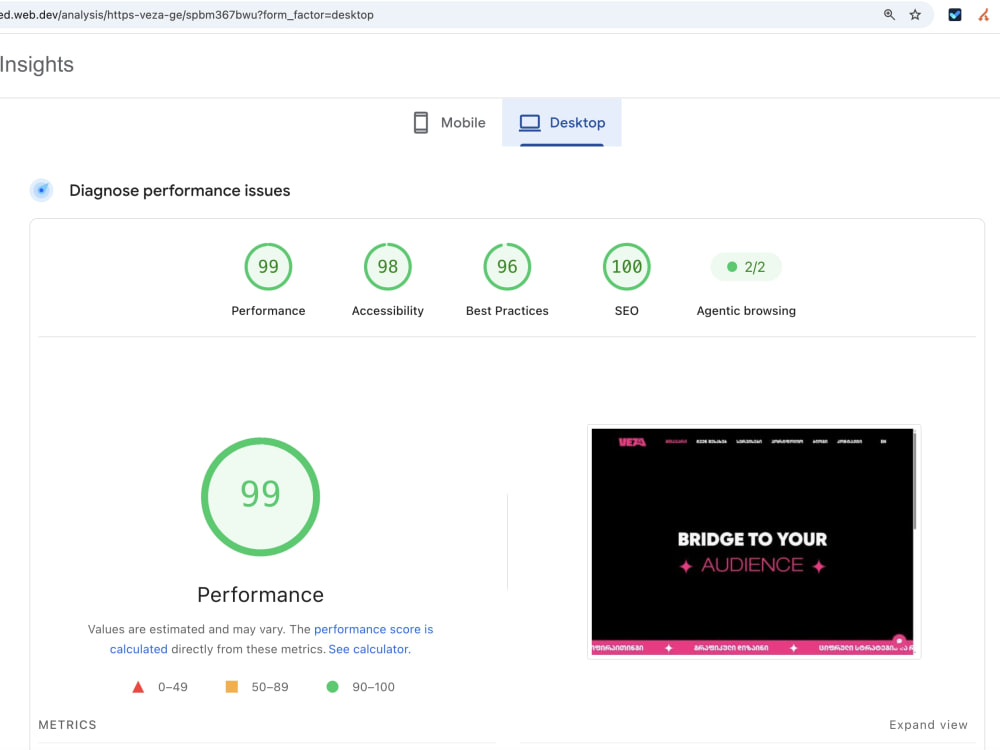Click the large 99 performance gauge
This screenshot has width=1000, height=750.
(x=260, y=496)
